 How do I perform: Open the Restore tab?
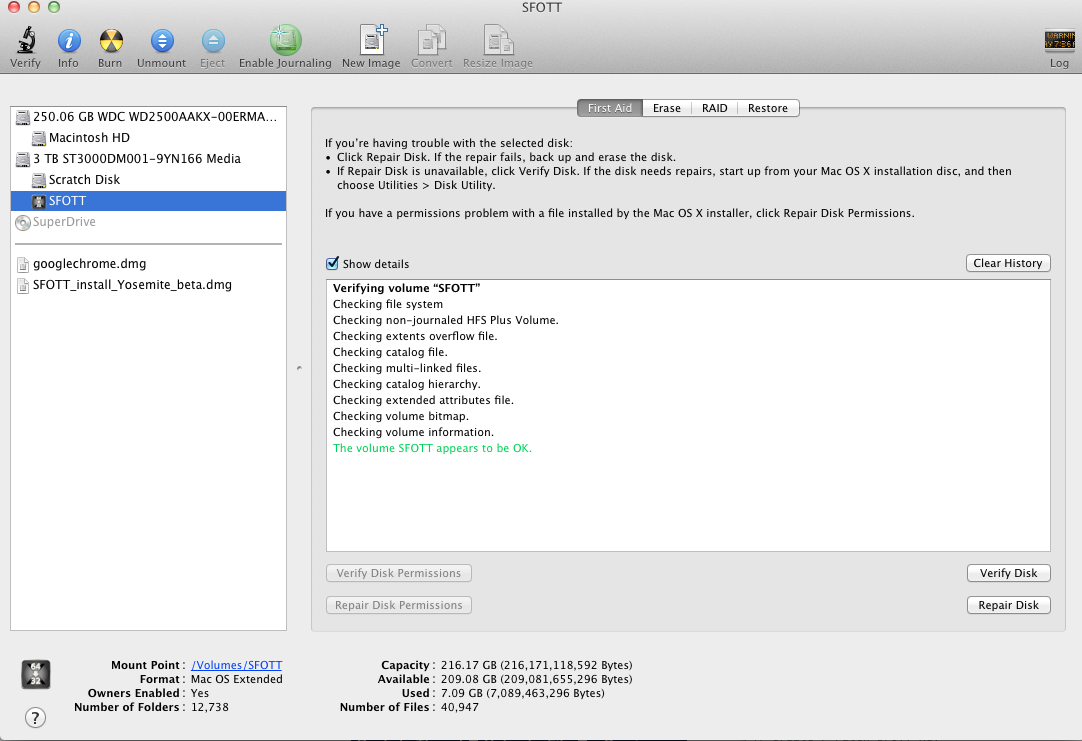[768, 108]
